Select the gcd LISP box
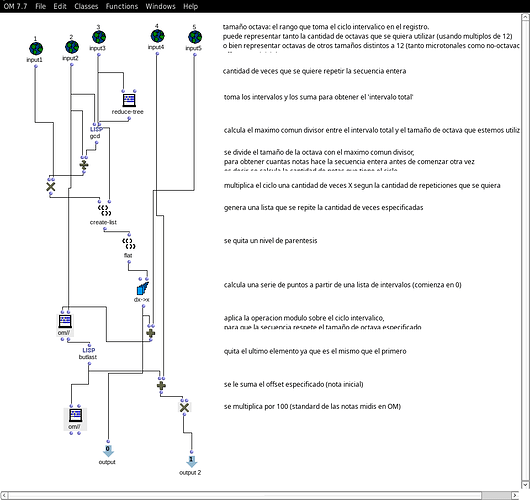 [96, 129]
